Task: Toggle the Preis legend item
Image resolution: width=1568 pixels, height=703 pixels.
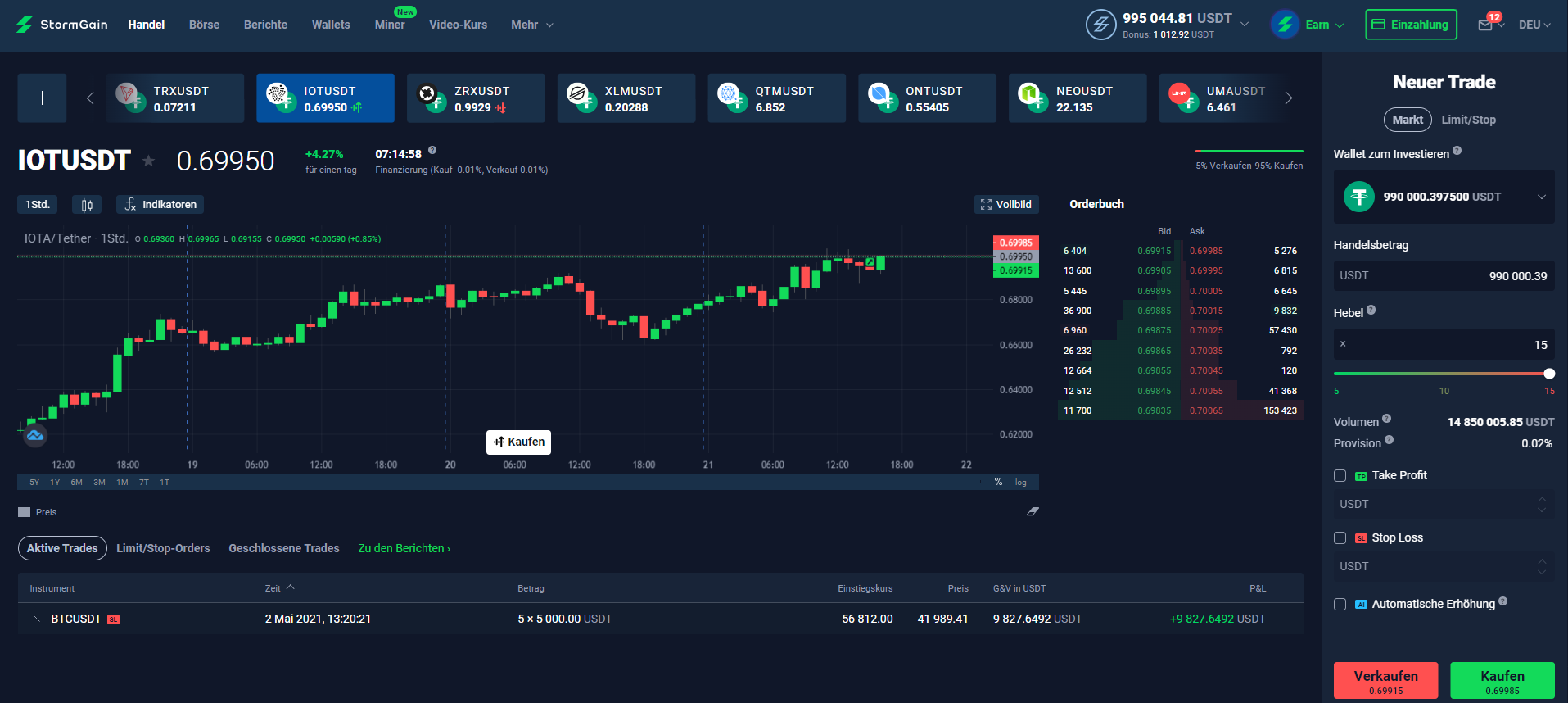Action: point(38,512)
